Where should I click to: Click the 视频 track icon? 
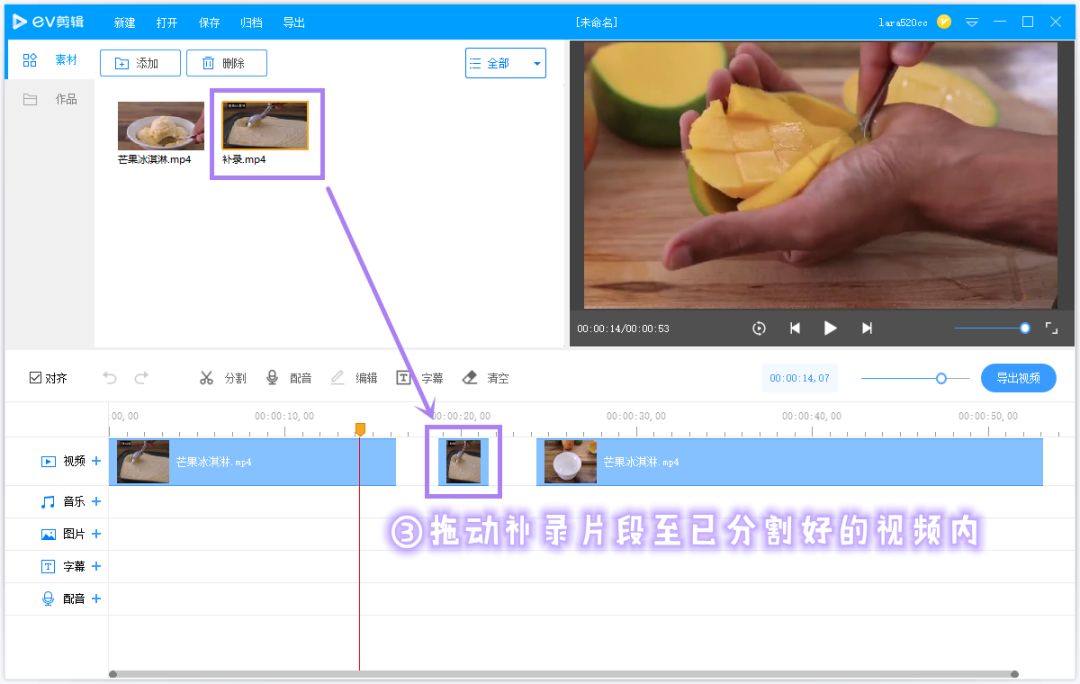(48, 462)
